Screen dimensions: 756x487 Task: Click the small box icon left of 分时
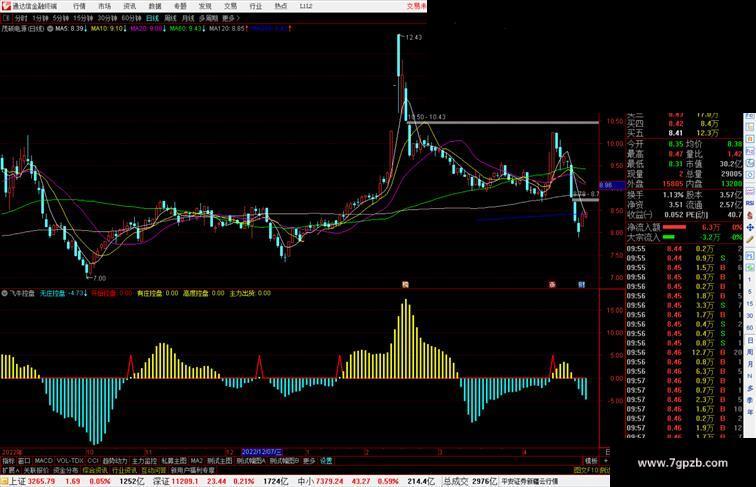click(x=6, y=18)
